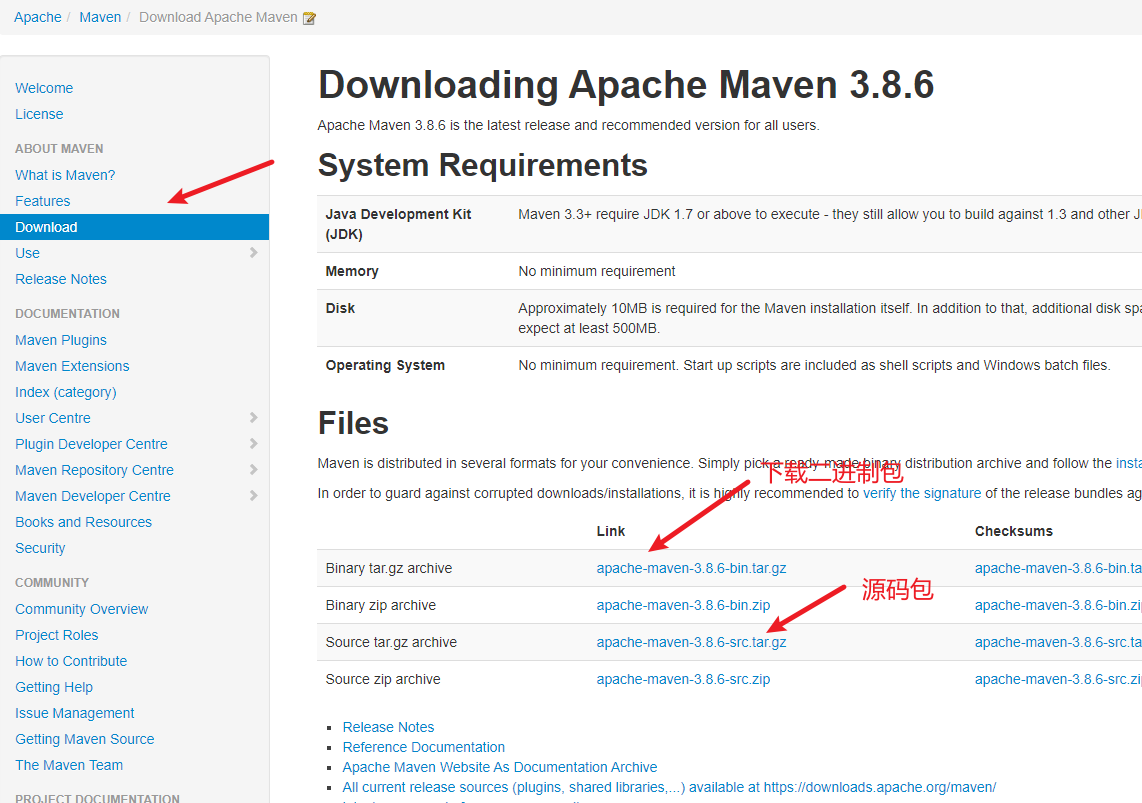Open the User Centre link
This screenshot has height=803, width=1142.
click(53, 419)
